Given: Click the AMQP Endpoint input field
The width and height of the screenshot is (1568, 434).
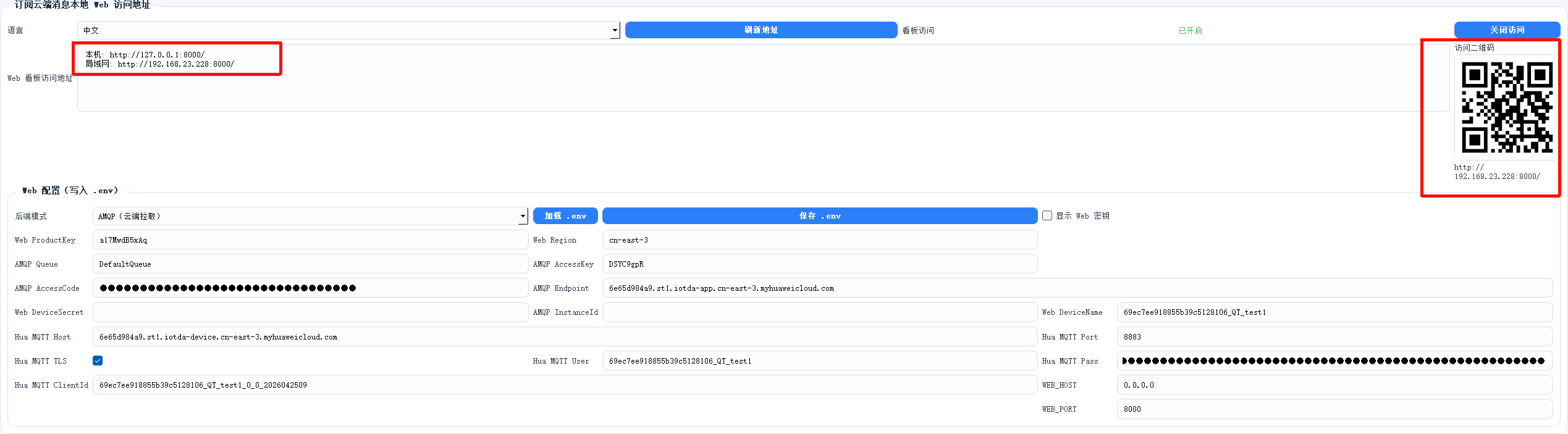Looking at the screenshot, I should pyautogui.click(x=1077, y=288).
